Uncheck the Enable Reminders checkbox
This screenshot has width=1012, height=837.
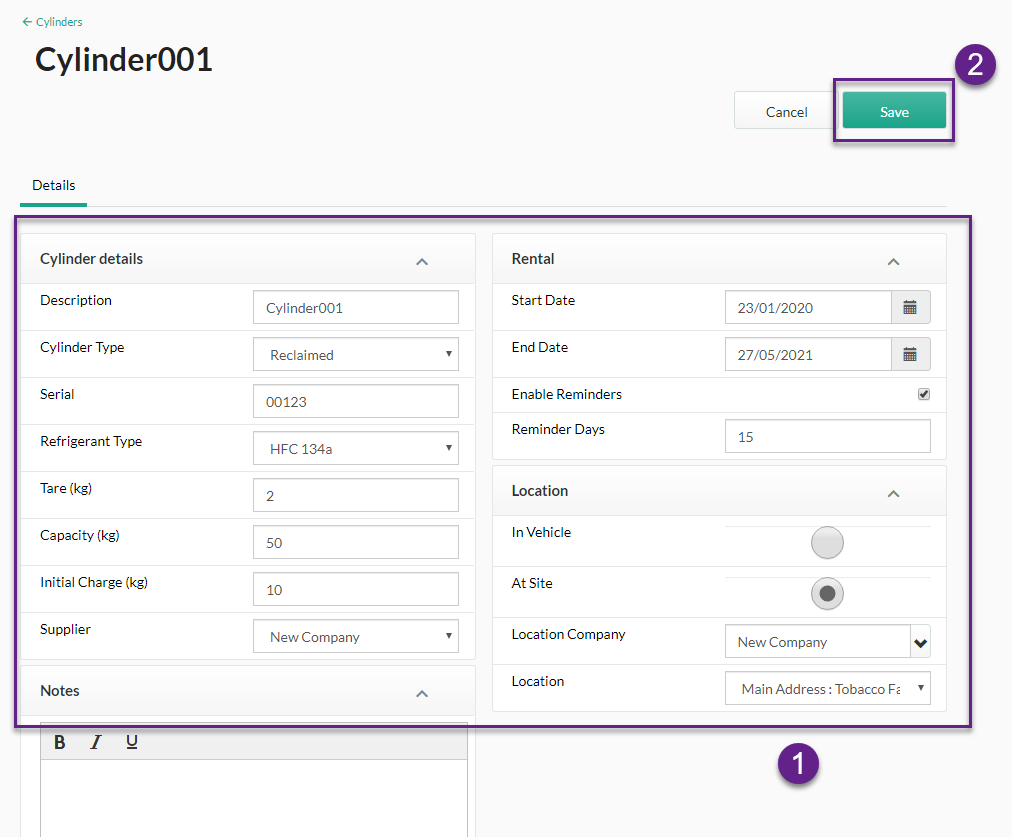(x=924, y=394)
